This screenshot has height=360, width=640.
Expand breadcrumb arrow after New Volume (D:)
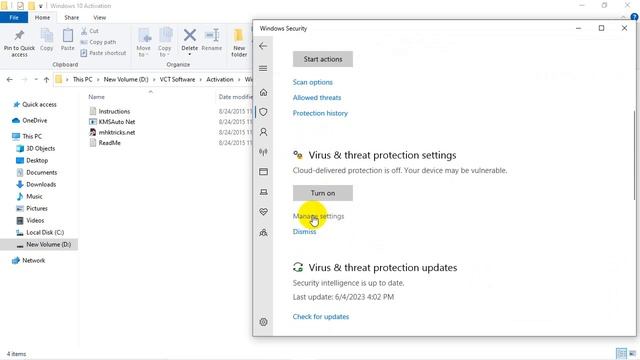154,80
